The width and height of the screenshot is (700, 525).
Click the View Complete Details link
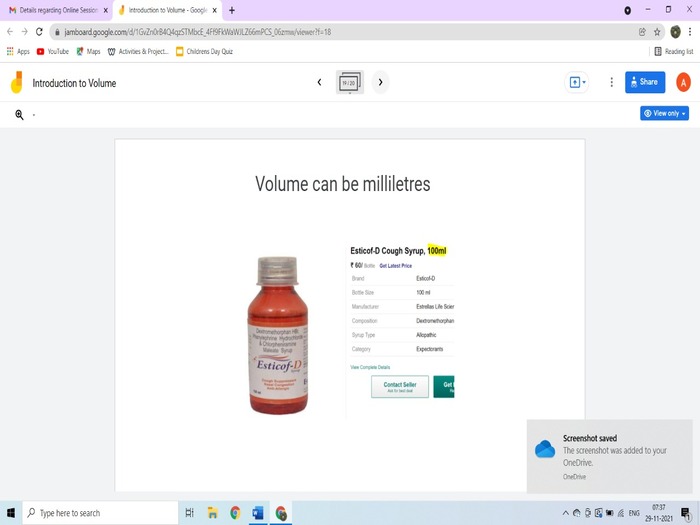click(x=370, y=367)
